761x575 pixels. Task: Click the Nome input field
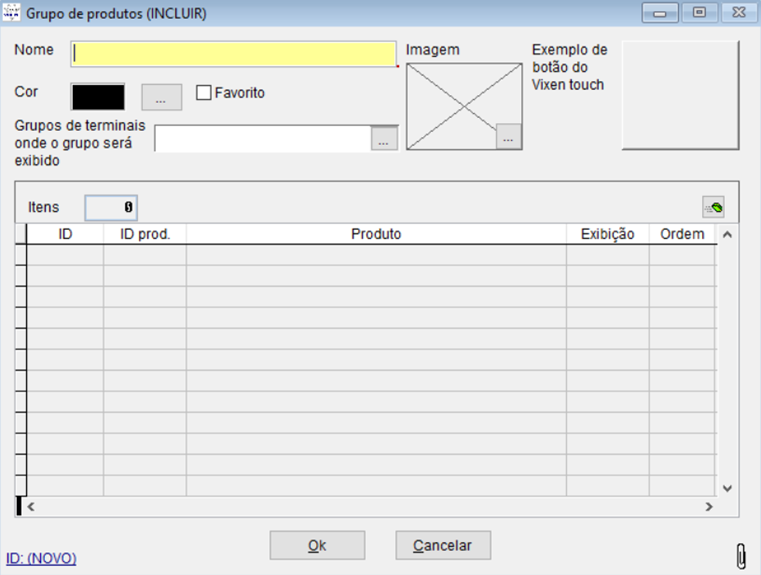point(233,53)
